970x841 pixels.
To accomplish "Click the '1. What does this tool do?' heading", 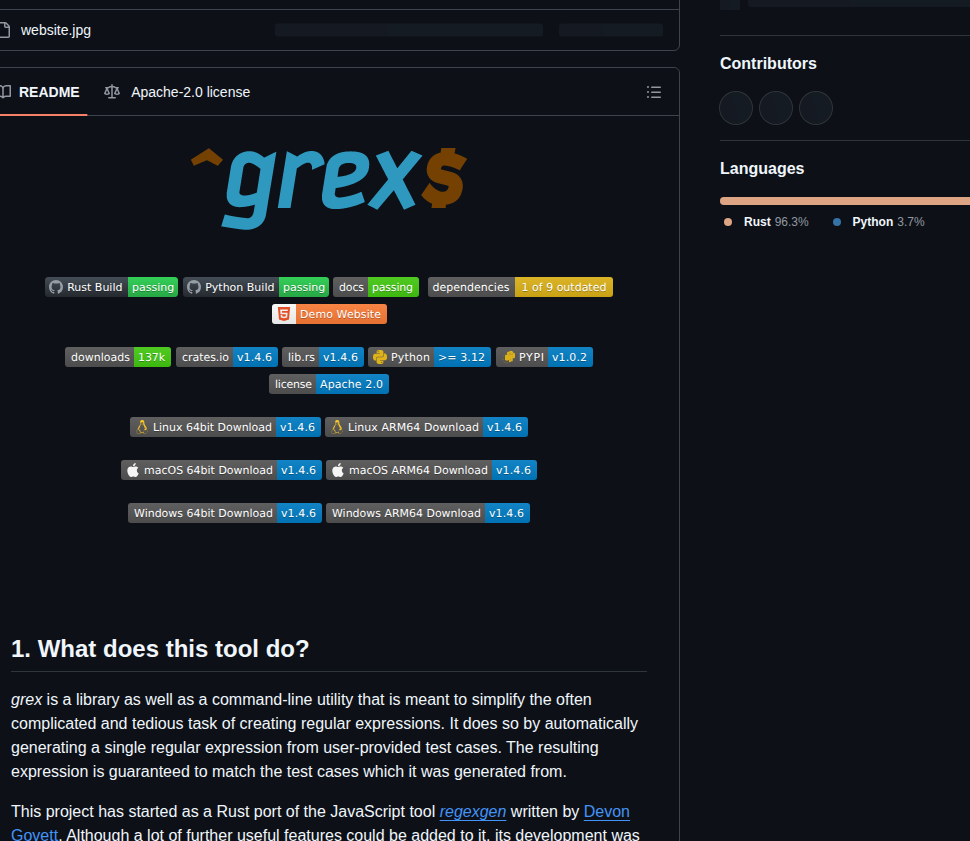I will [160, 649].
